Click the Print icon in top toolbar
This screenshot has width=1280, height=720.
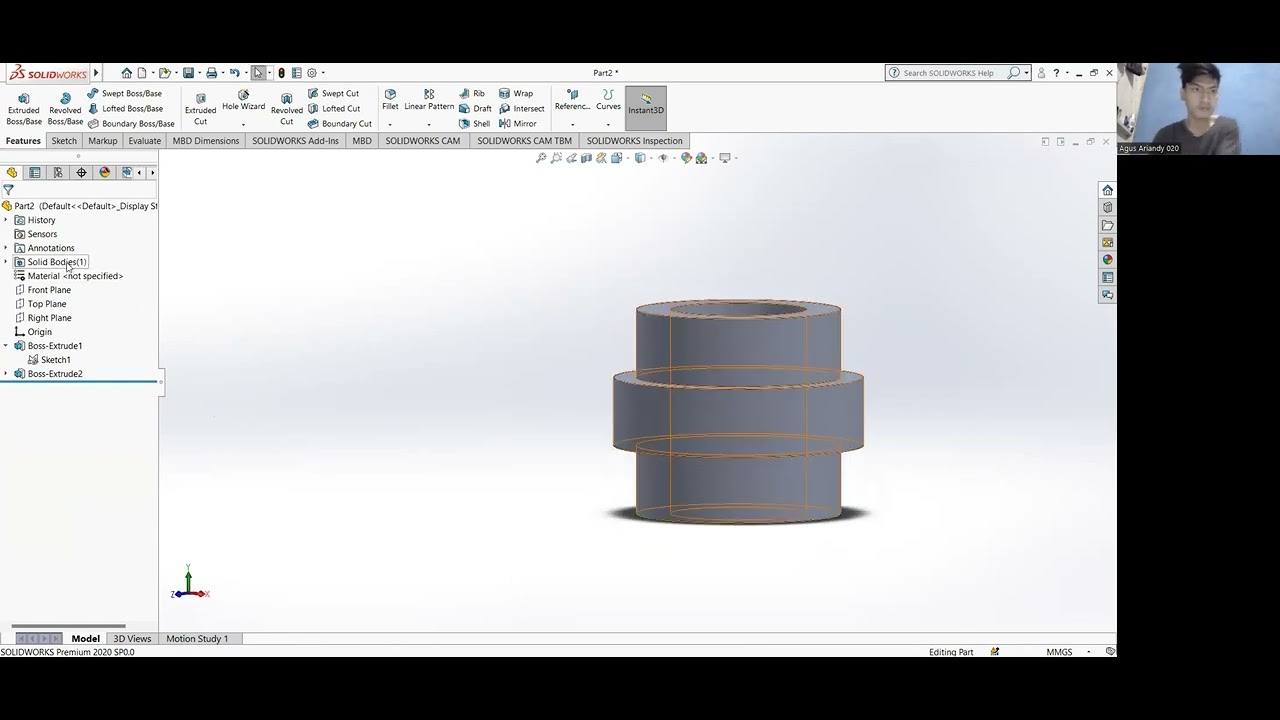tap(211, 73)
